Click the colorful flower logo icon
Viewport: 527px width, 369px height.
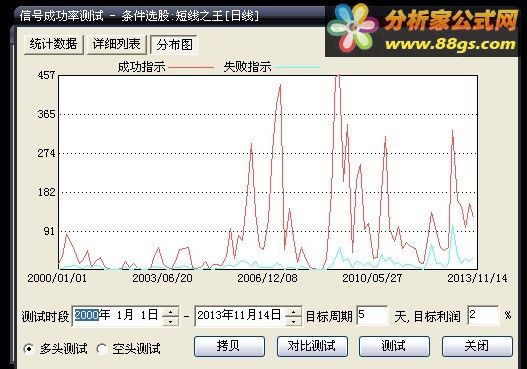[x=353, y=27]
